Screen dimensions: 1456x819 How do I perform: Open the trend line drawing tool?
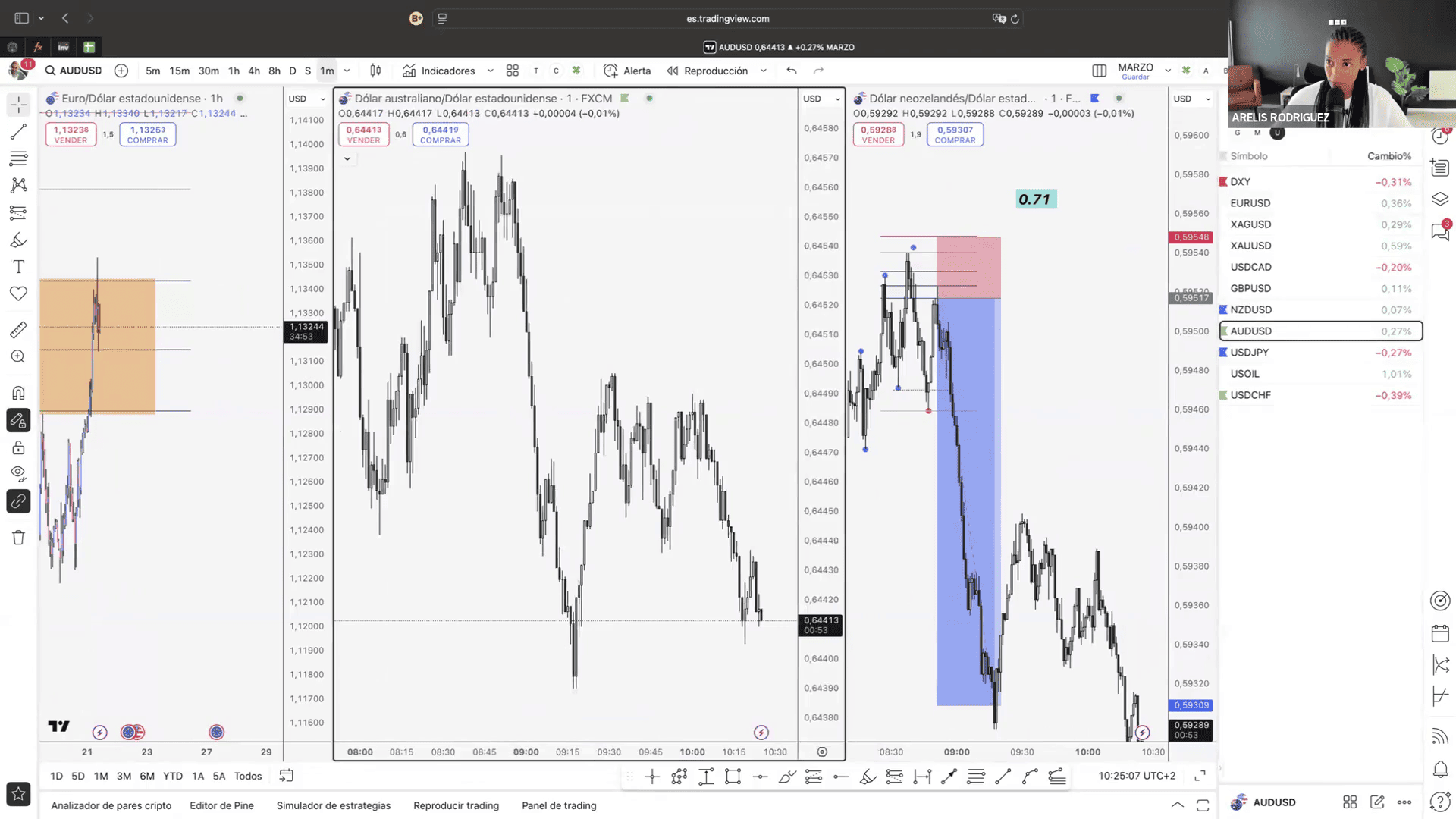click(x=18, y=132)
